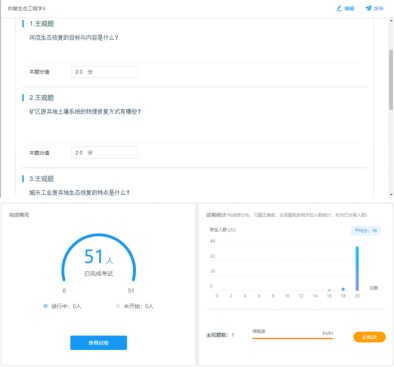Click the page title 恢复生态工程学4

[x=27, y=8]
